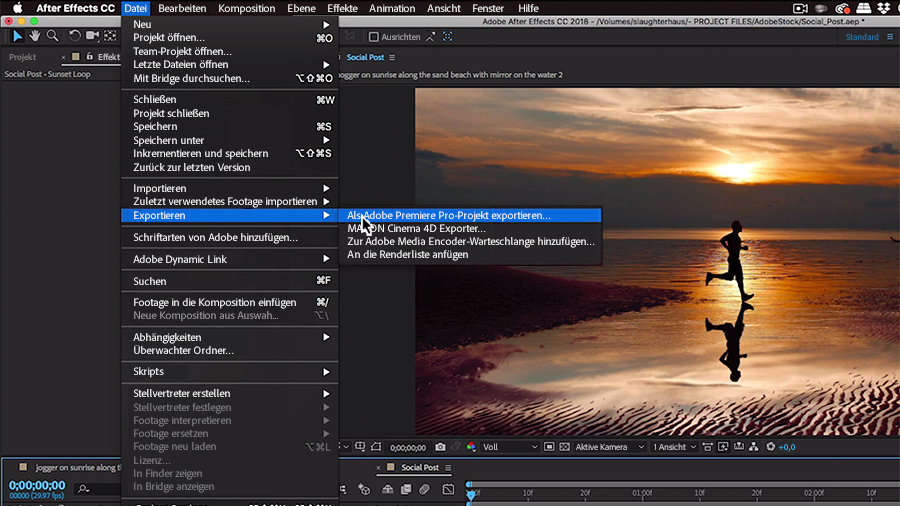The height and width of the screenshot is (506, 900).
Task: Select the Zoom magnifier tool
Action: click(x=52, y=36)
